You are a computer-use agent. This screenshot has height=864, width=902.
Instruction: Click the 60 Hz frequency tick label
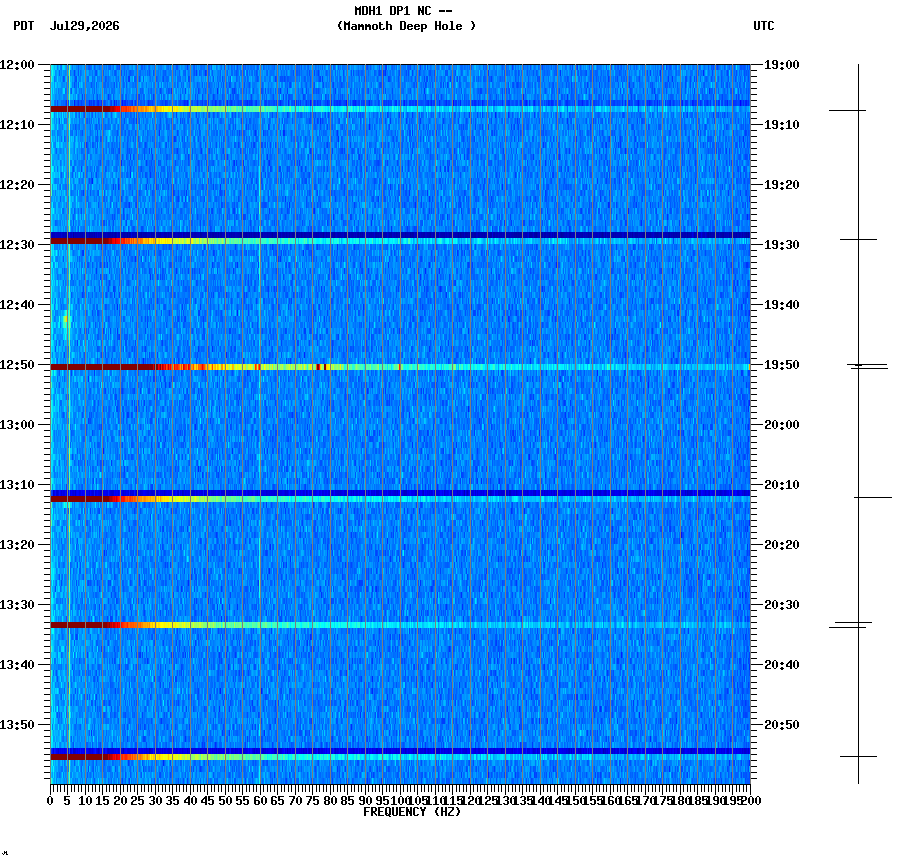tap(260, 801)
